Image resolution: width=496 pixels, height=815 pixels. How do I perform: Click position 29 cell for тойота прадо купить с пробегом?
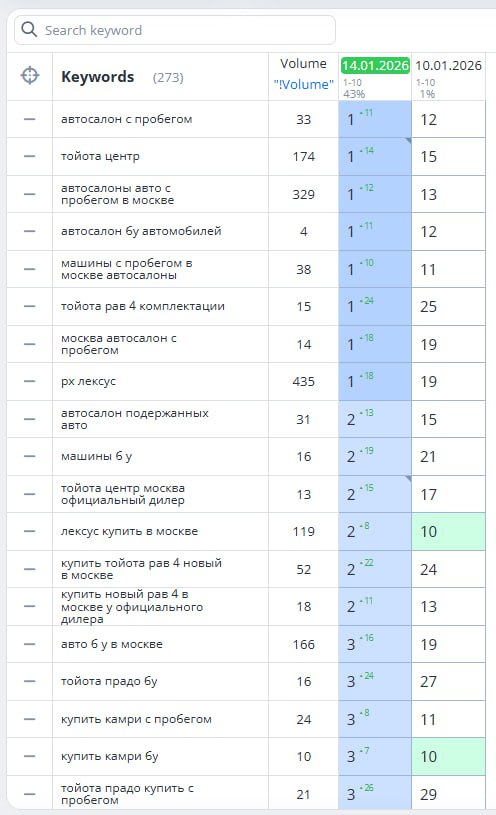coord(448,794)
